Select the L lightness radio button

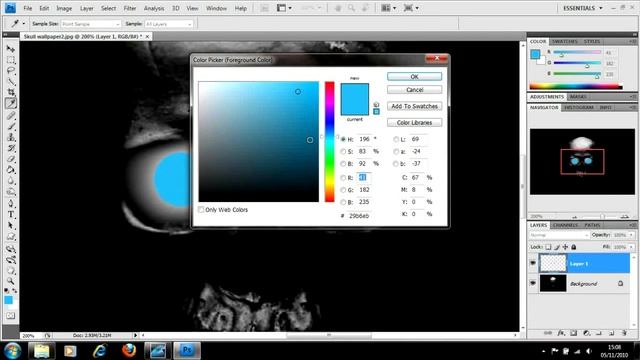(396, 139)
